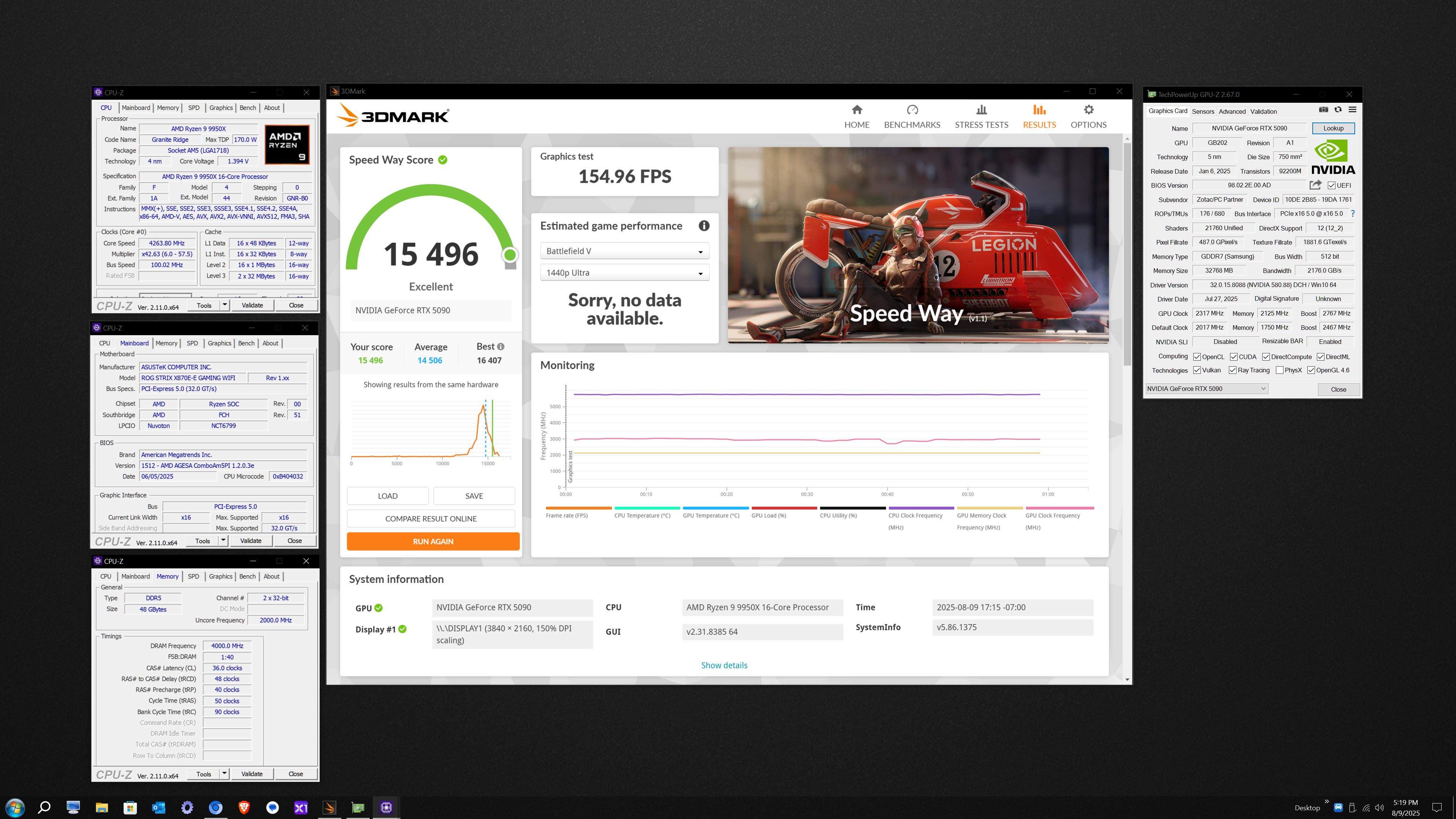Click Lookup button in GPU-Z
1456x819 pixels.
coord(1333,128)
